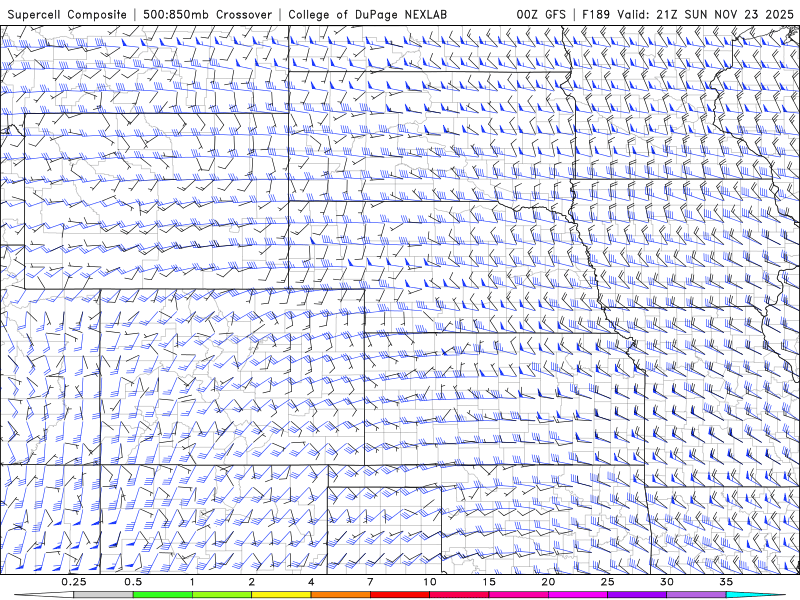Viewport: 800px width, 600px height.
Task: Select the orange swatch between 4 and 7
Action: click(x=340, y=595)
